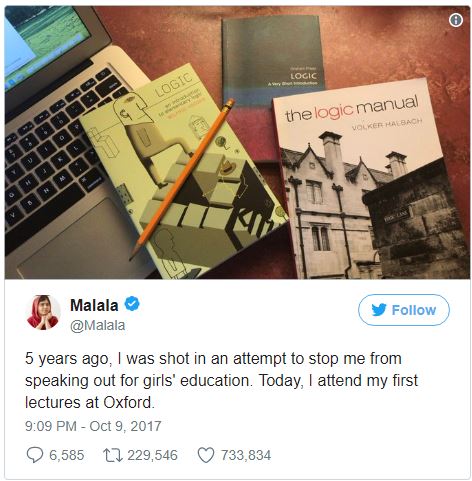Image resolution: width=472 pixels, height=481 pixels.
Task: Click the blue verified badge next to Malala
Action: pos(132,304)
